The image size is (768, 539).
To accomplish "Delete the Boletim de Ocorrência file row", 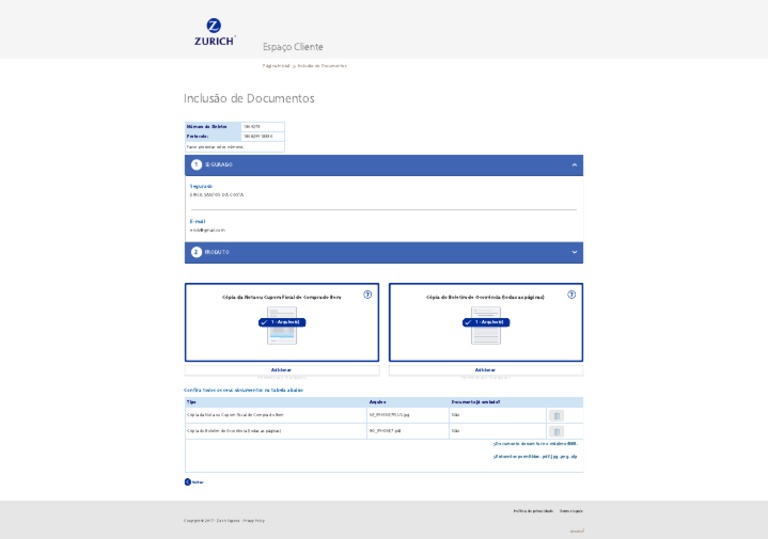I will [556, 432].
